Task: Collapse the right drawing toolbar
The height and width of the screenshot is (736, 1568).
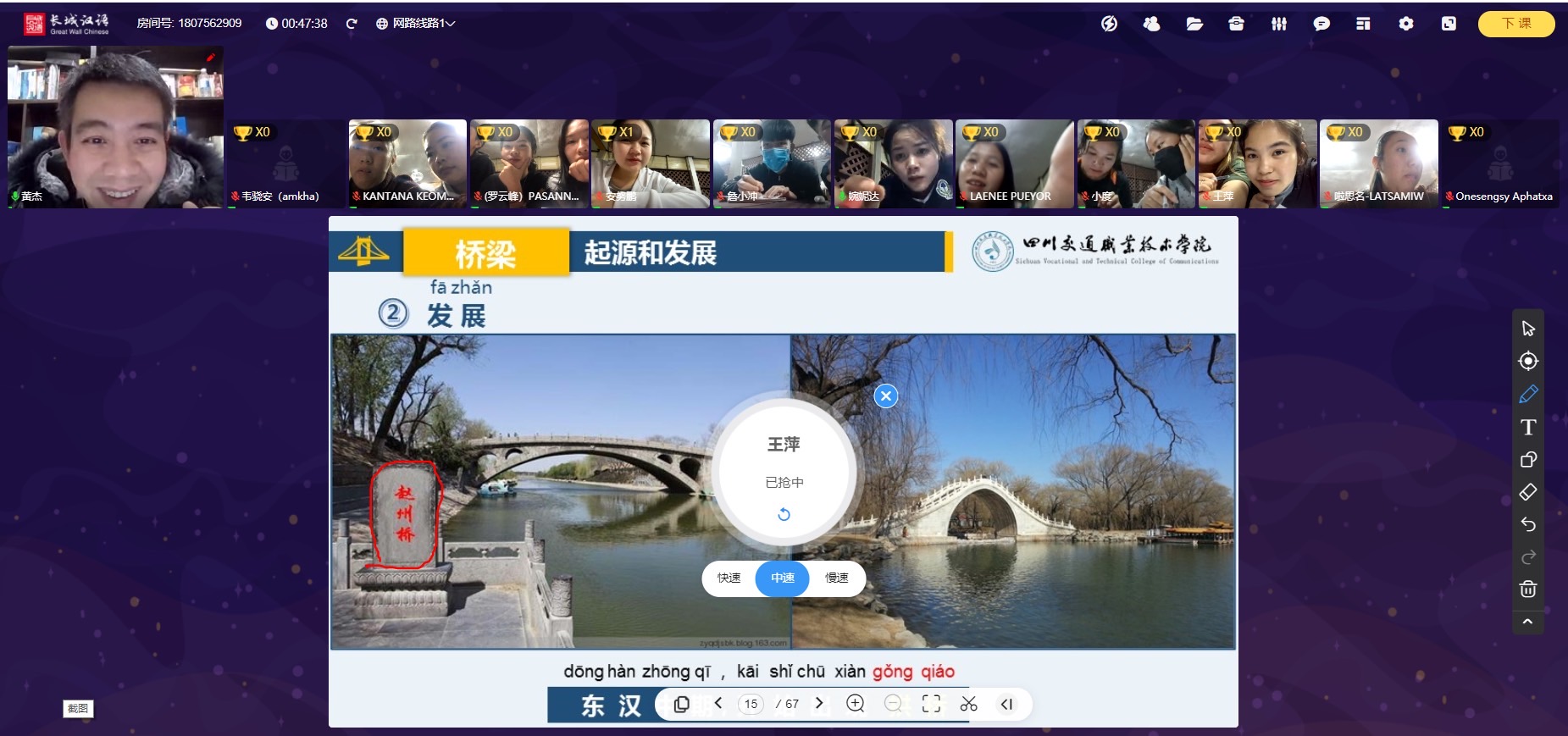Action: 1527,622
